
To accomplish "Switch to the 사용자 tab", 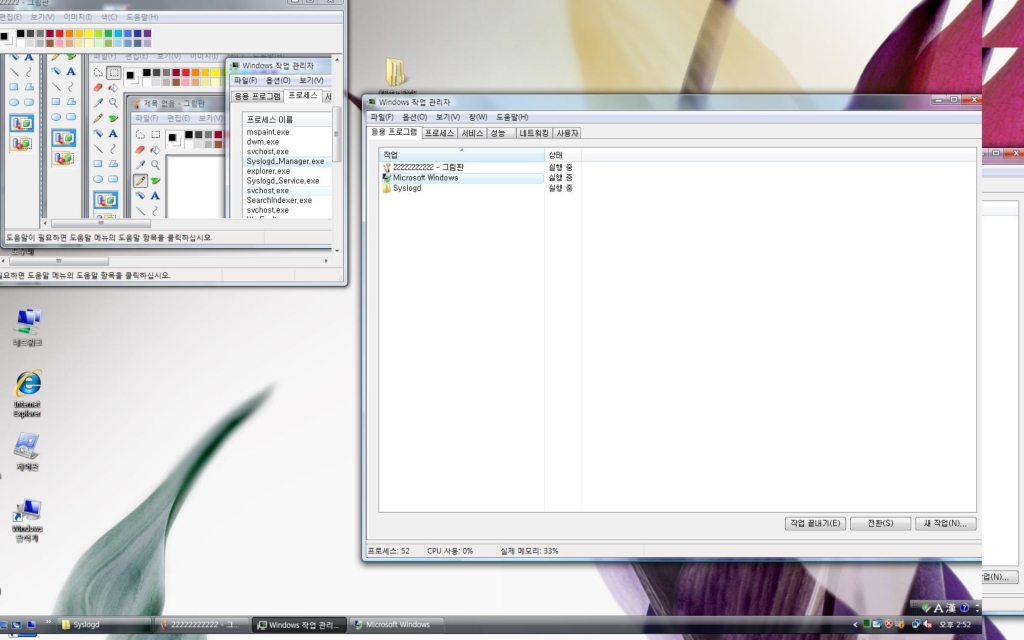I will 567,133.
